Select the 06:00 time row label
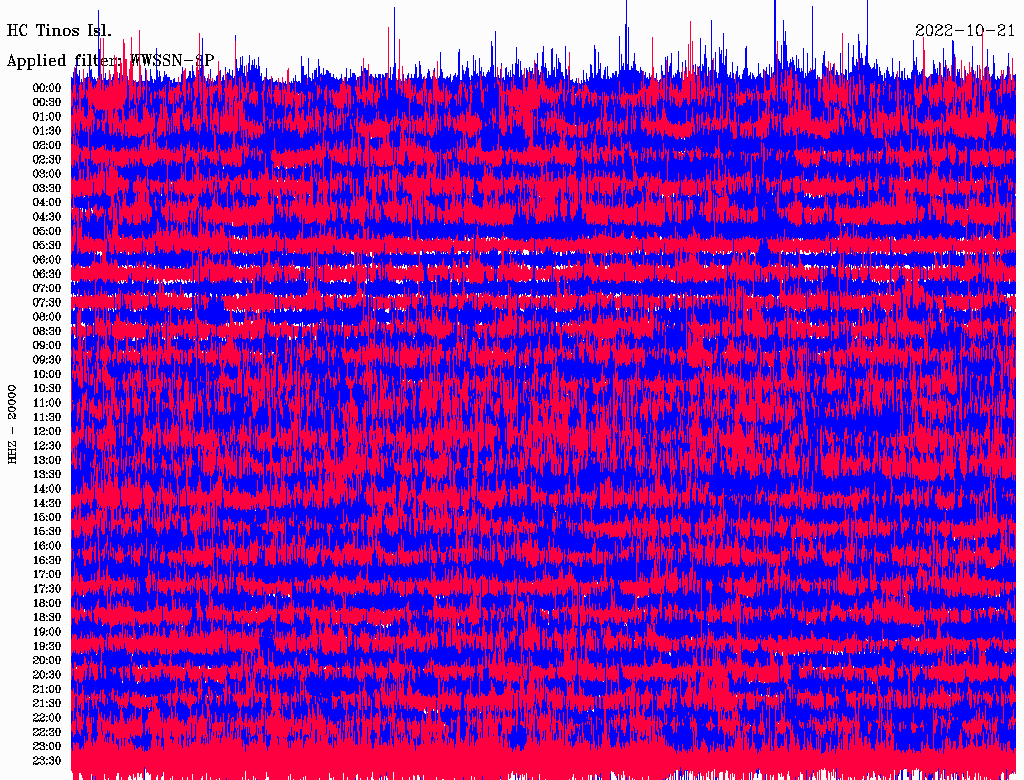 click(x=47, y=260)
